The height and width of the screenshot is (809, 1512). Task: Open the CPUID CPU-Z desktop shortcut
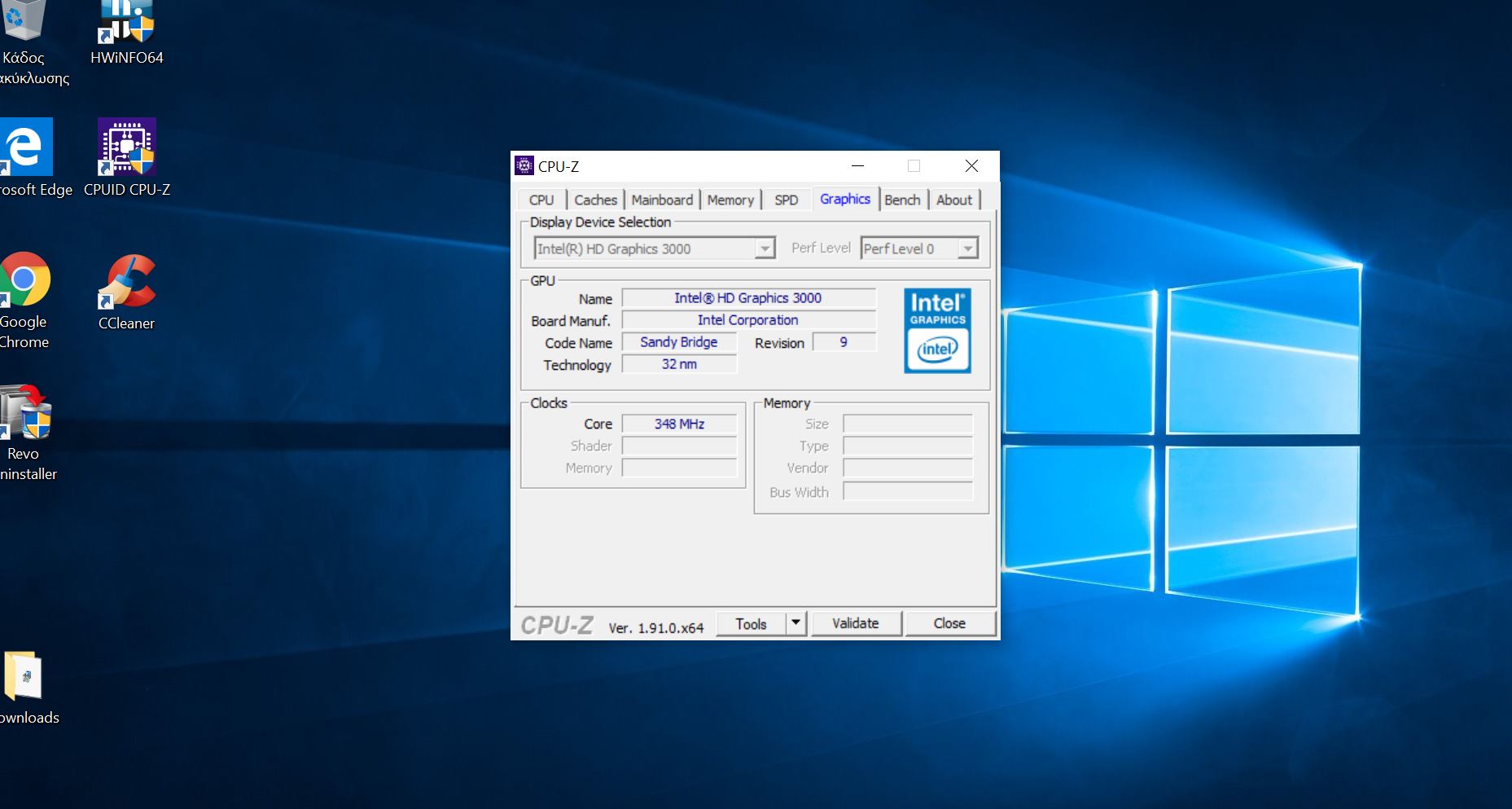[x=127, y=157]
